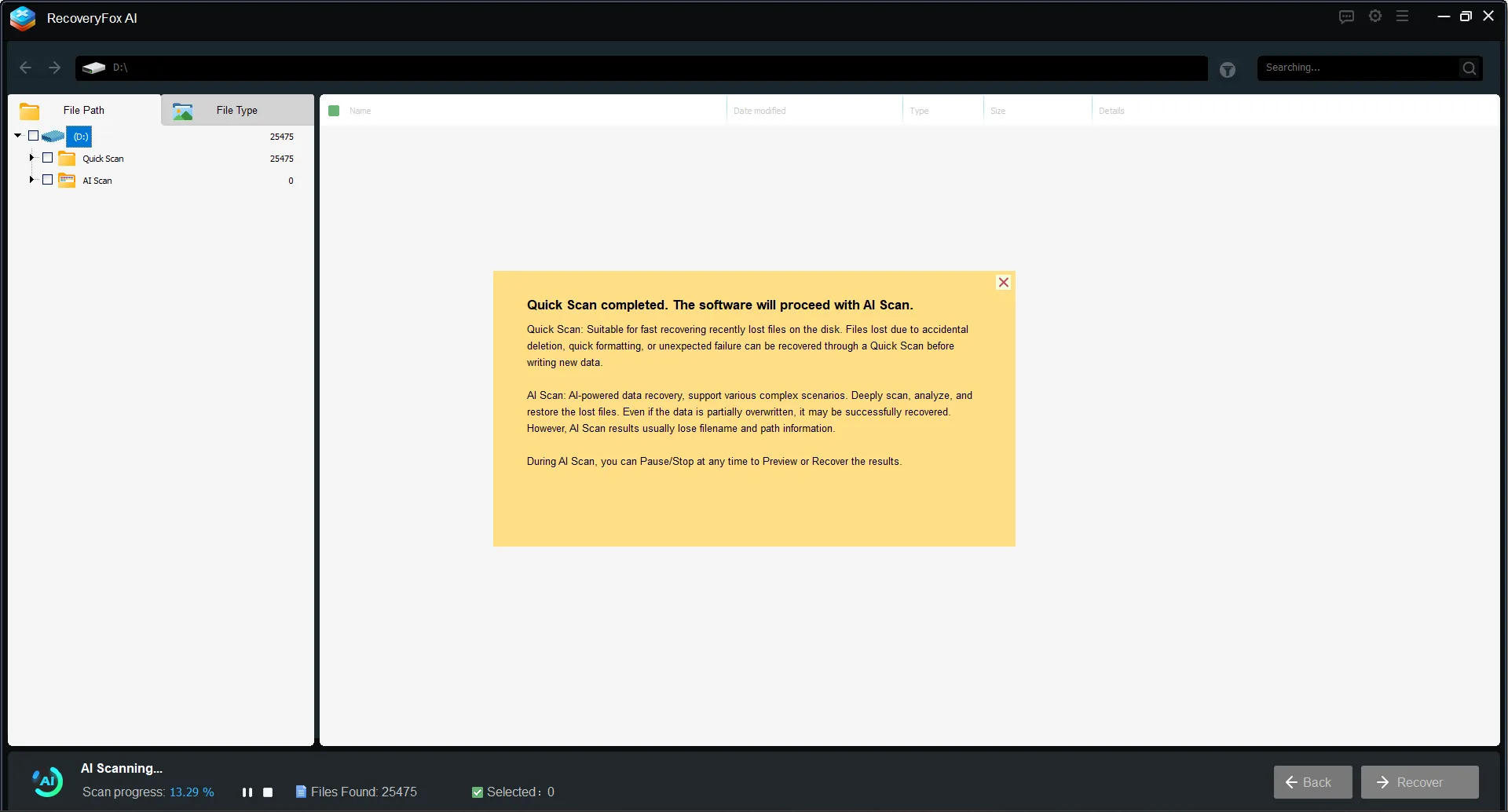Image resolution: width=1508 pixels, height=812 pixels.
Task: Click the Back button
Action: [x=1313, y=782]
